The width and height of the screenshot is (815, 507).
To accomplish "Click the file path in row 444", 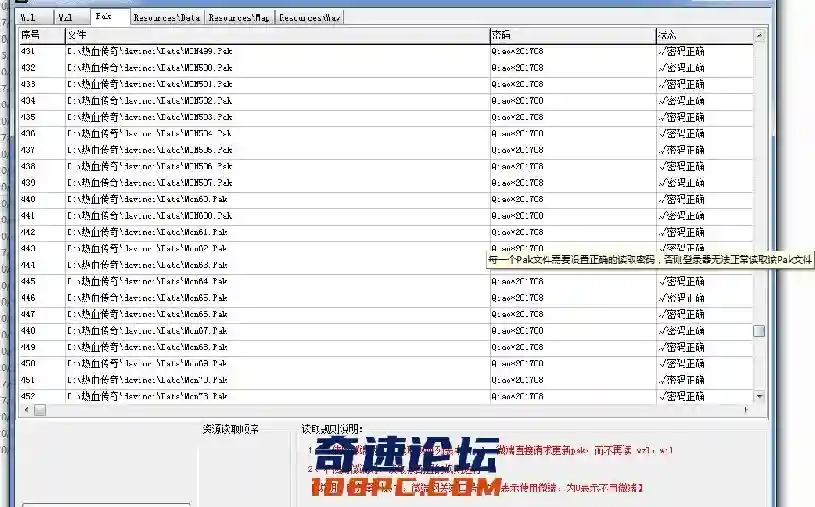I will (148, 265).
